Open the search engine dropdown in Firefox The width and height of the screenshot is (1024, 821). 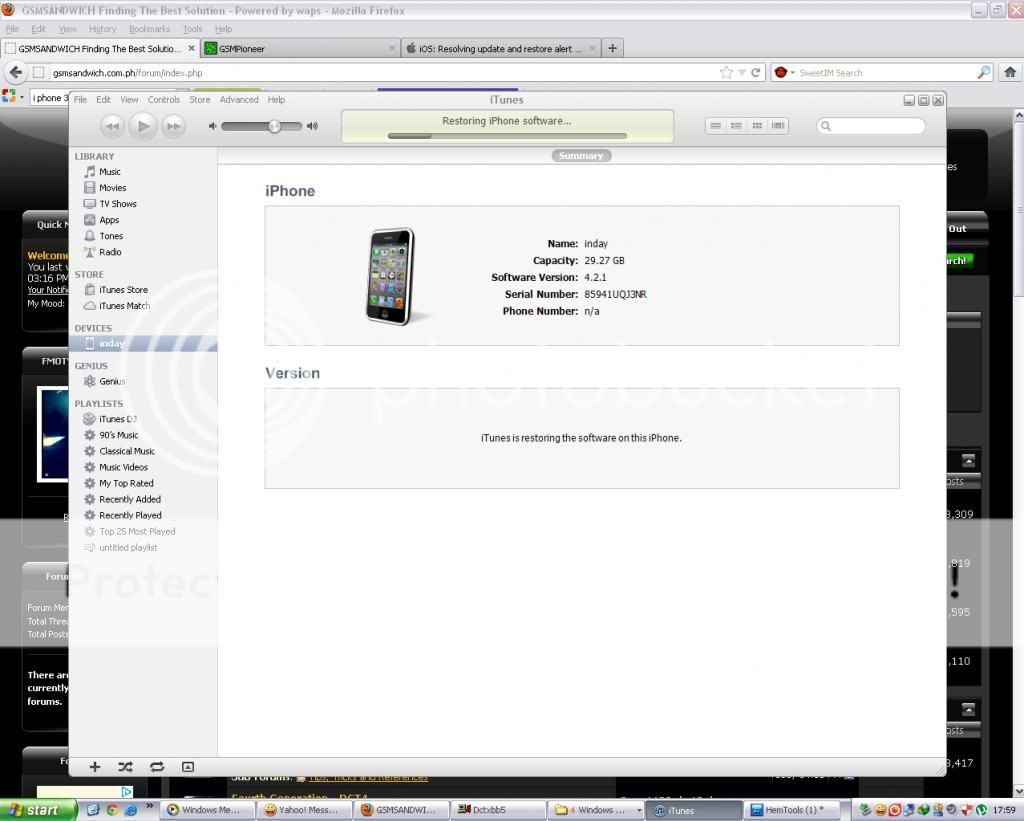[x=784, y=72]
